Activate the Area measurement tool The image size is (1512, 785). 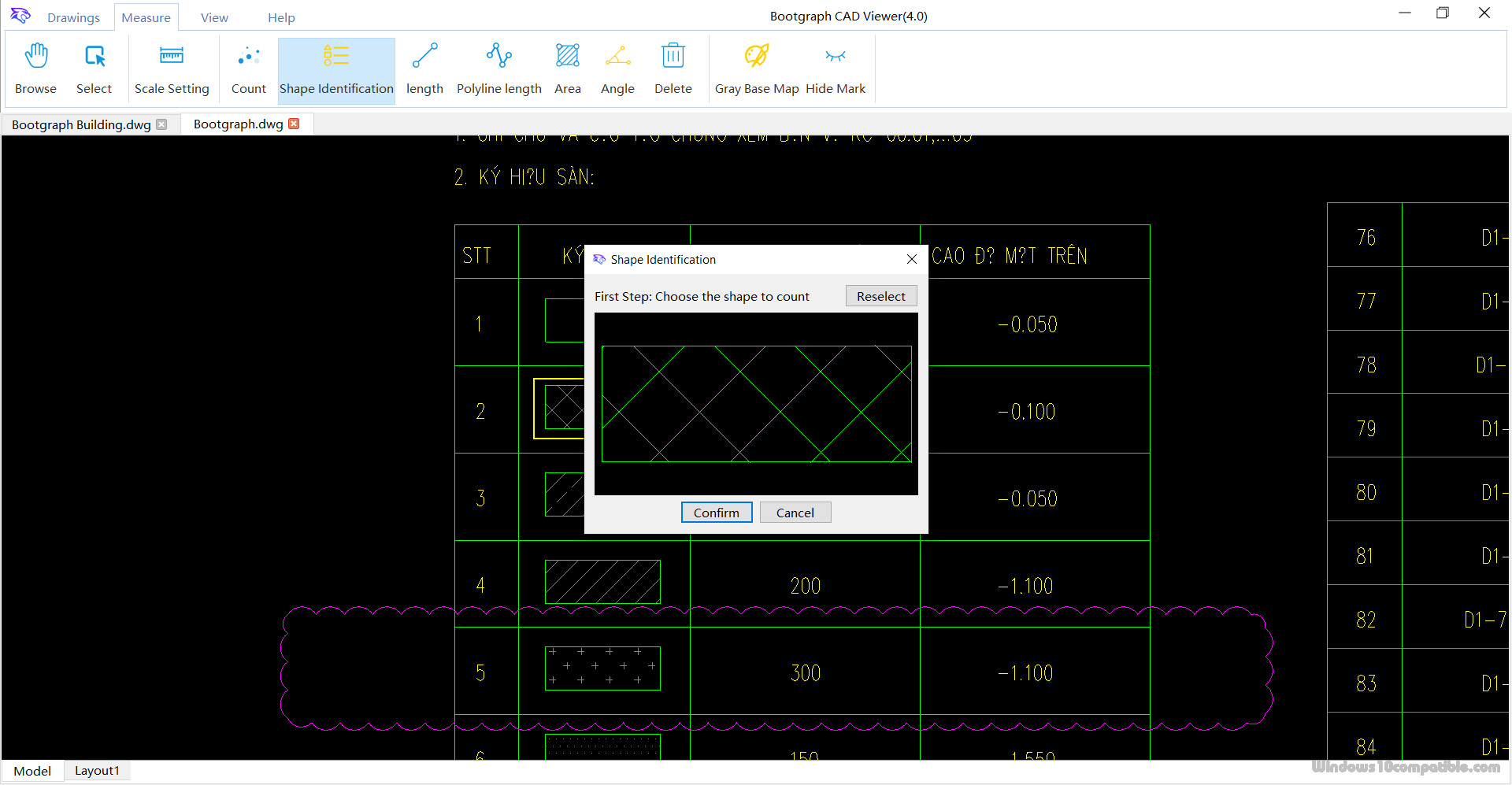[567, 70]
